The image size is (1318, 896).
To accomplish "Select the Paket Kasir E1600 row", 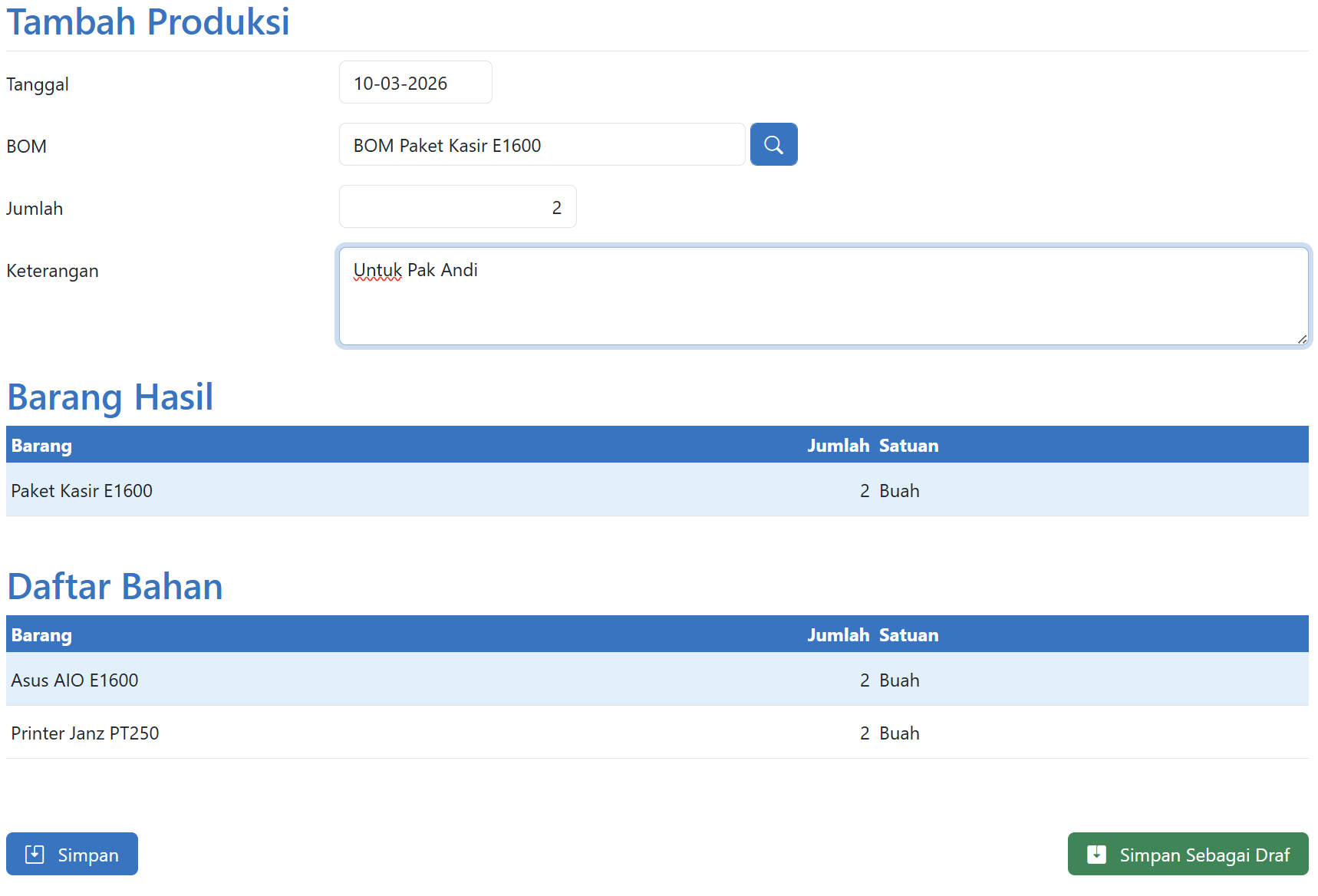I will [x=657, y=489].
